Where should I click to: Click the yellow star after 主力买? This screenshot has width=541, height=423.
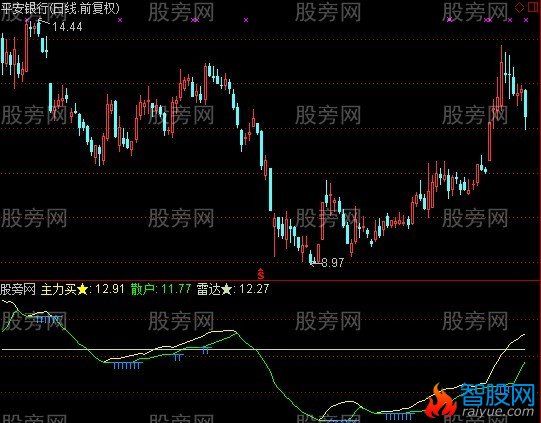coord(83,289)
